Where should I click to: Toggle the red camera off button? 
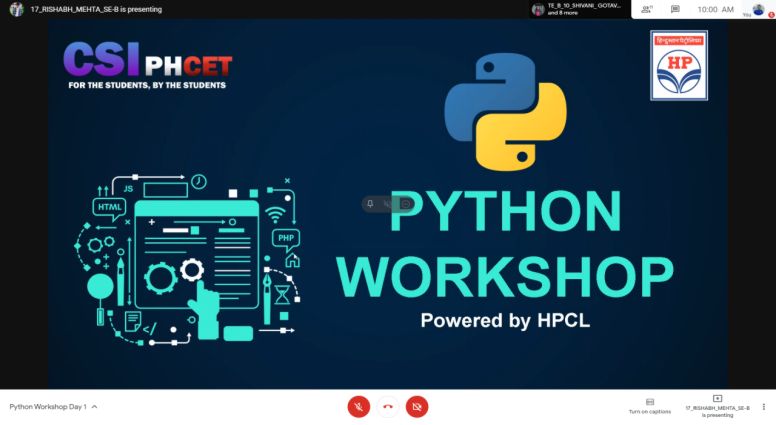pos(417,407)
